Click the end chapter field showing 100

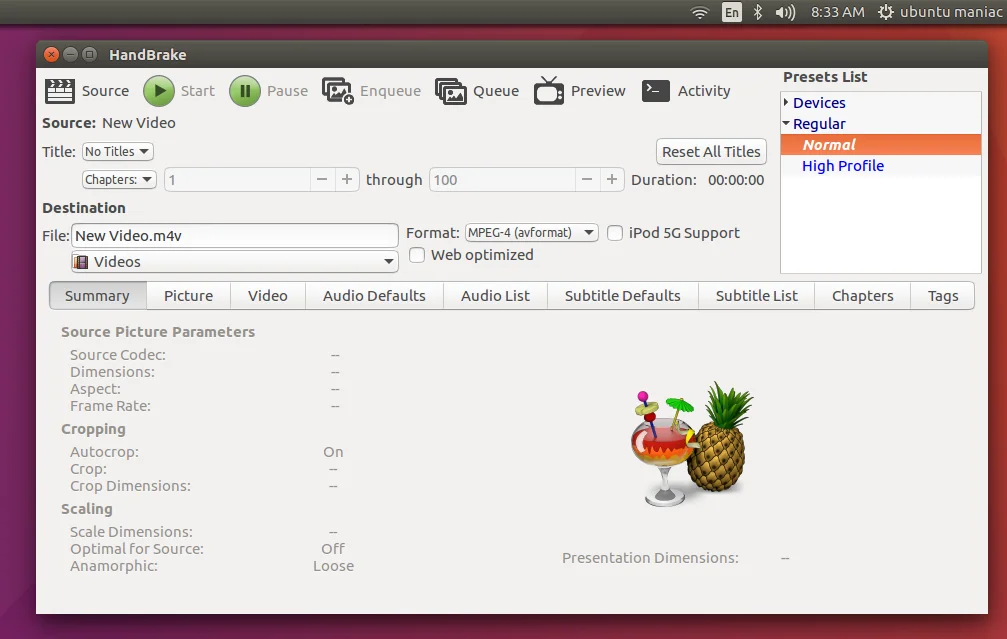coord(502,180)
